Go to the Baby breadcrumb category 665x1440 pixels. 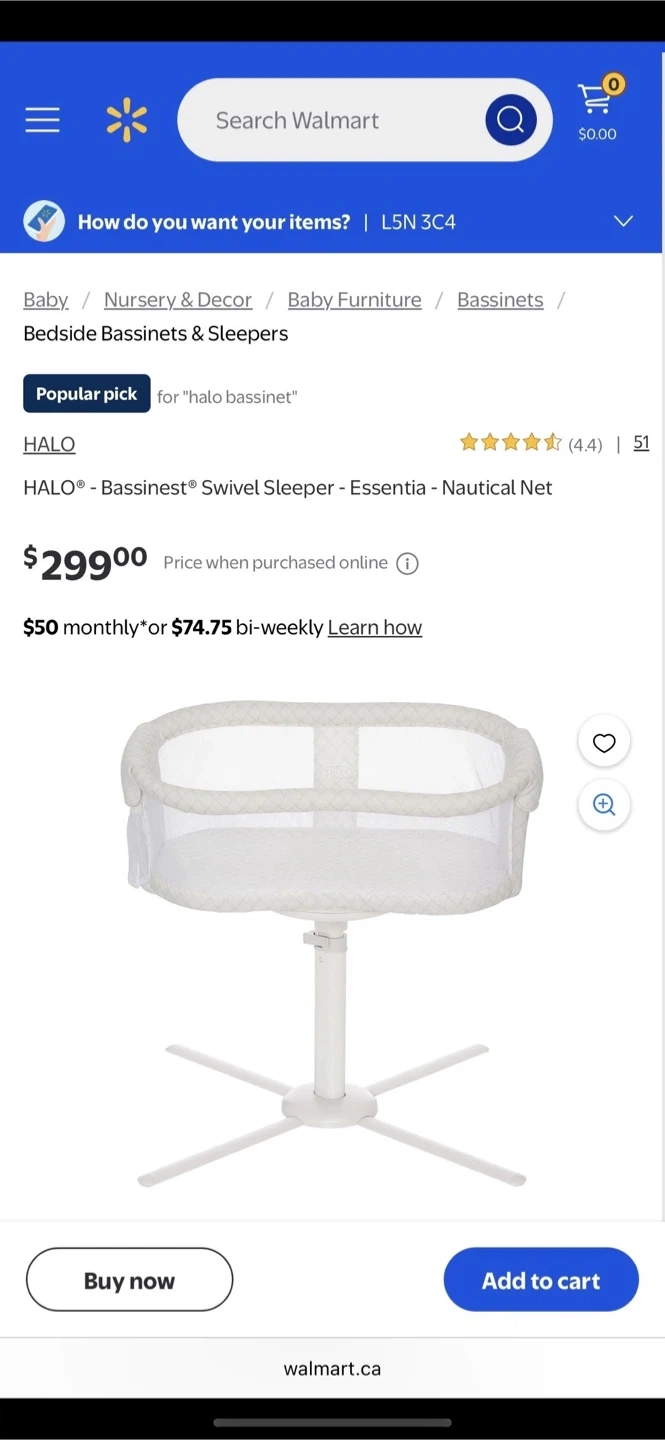click(x=46, y=300)
